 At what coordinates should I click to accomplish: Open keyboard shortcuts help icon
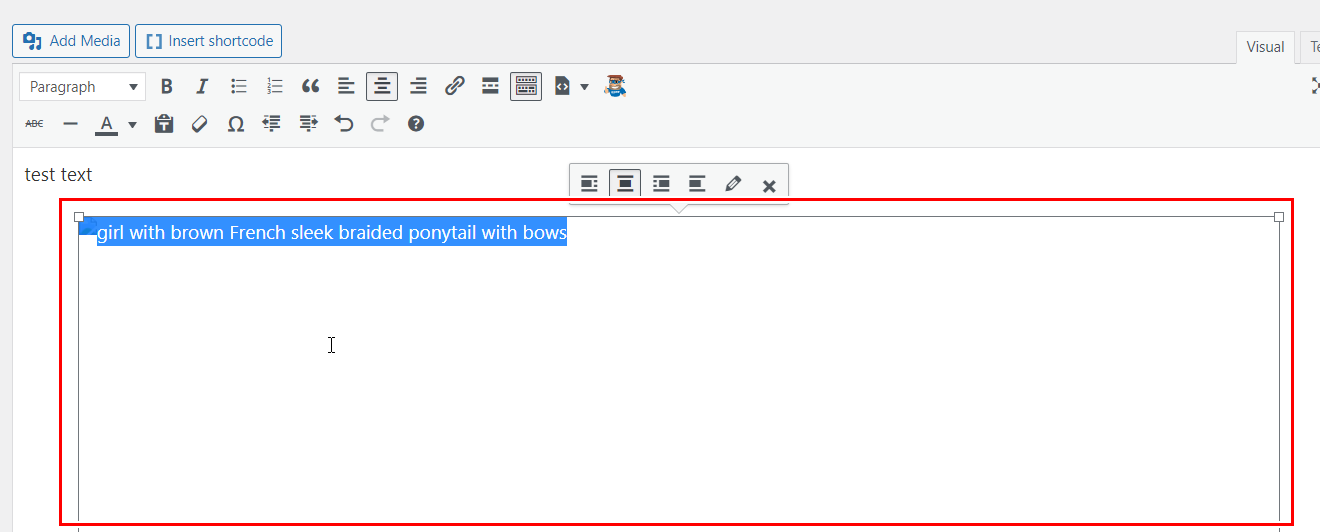[x=416, y=125]
